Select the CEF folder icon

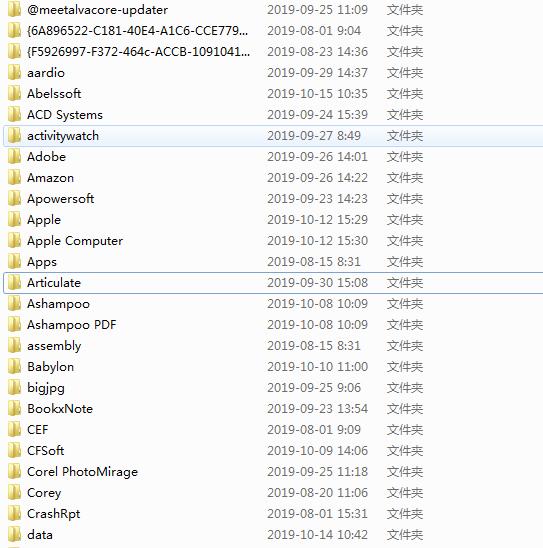click(x=14, y=430)
